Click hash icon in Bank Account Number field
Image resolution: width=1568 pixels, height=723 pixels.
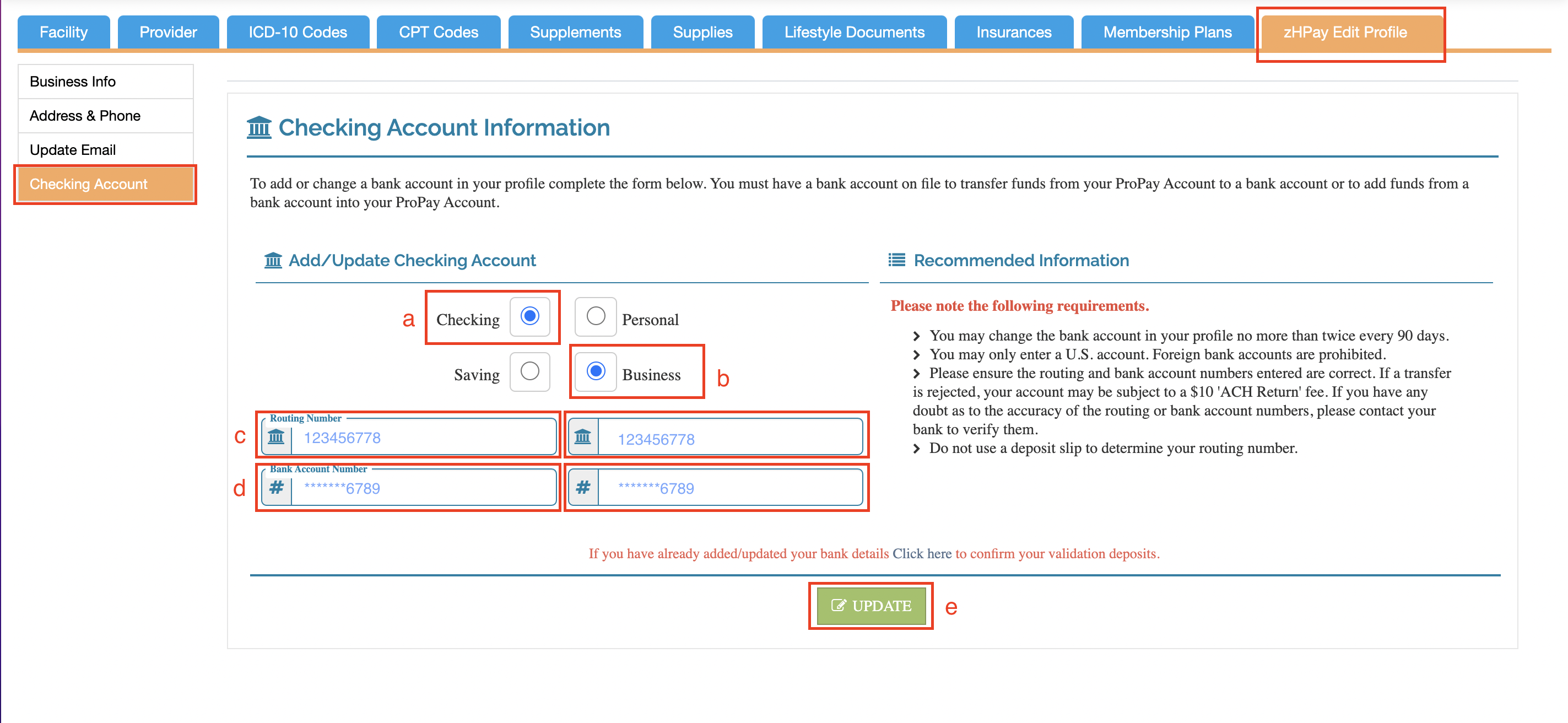click(277, 488)
